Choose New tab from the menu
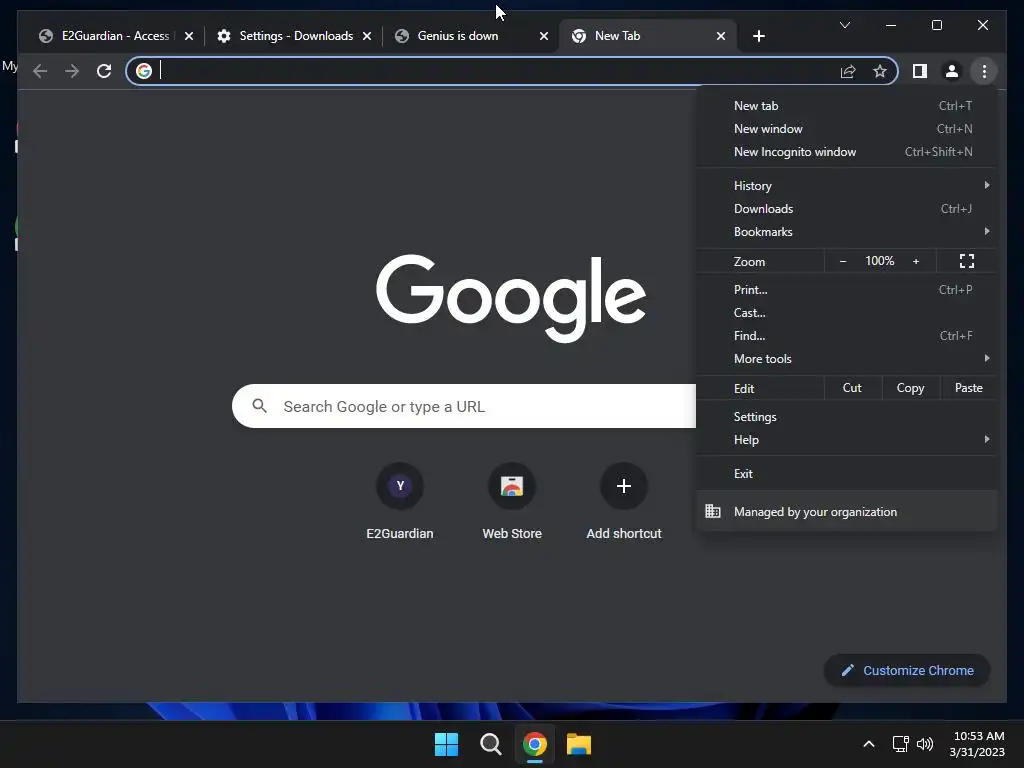Screen dimensions: 1024x768 (846, 106)
